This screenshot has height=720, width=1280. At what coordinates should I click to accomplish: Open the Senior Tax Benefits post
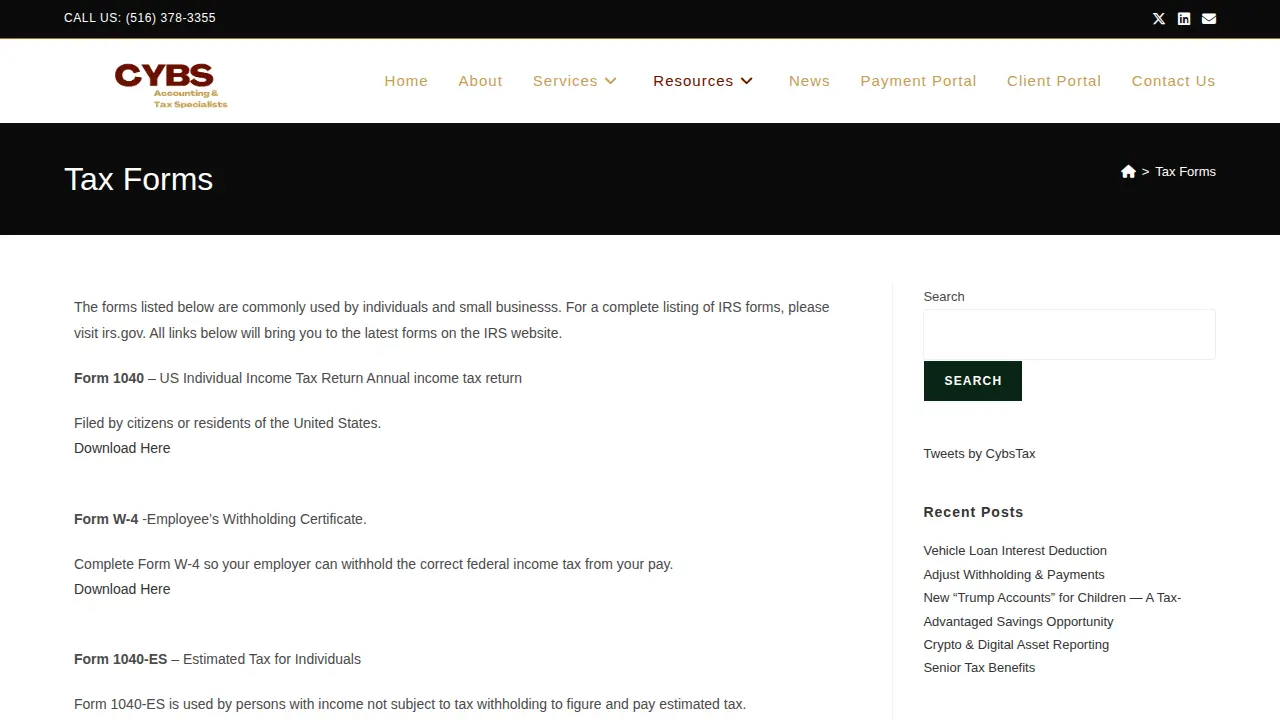click(979, 668)
